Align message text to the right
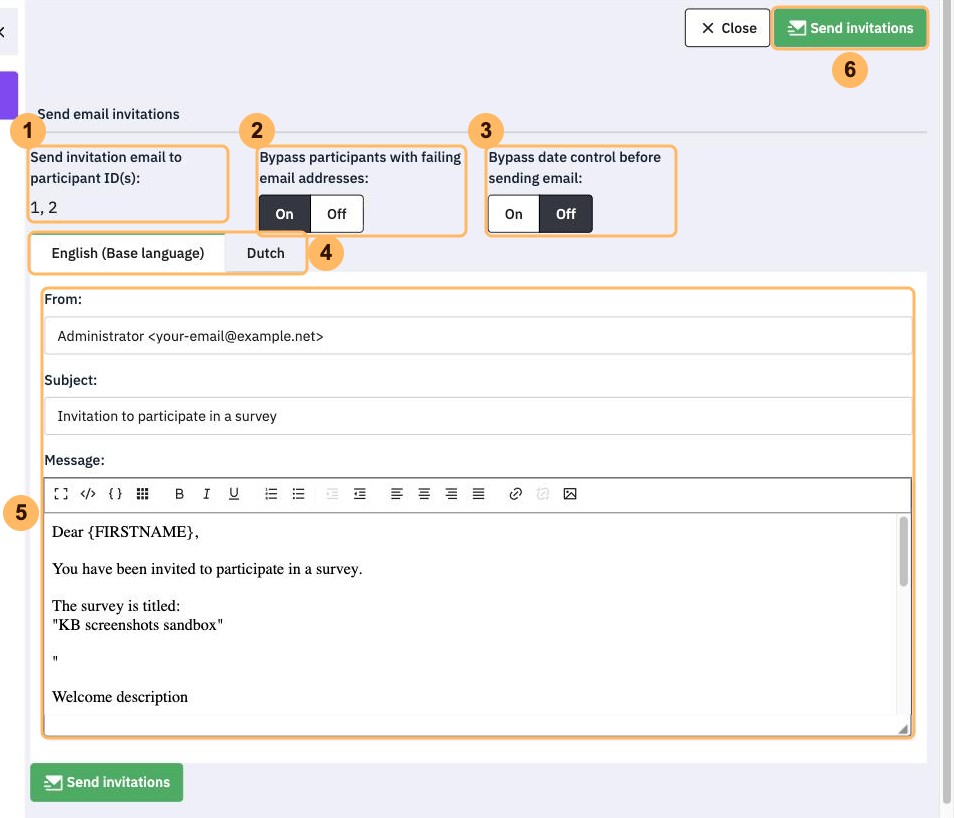This screenshot has height=818, width=954. (451, 494)
